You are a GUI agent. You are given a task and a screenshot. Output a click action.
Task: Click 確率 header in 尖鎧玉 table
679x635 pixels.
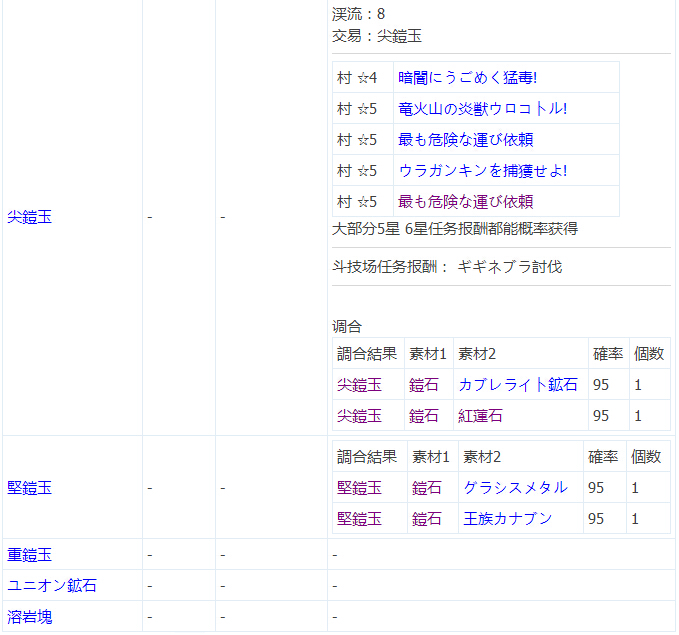608,354
